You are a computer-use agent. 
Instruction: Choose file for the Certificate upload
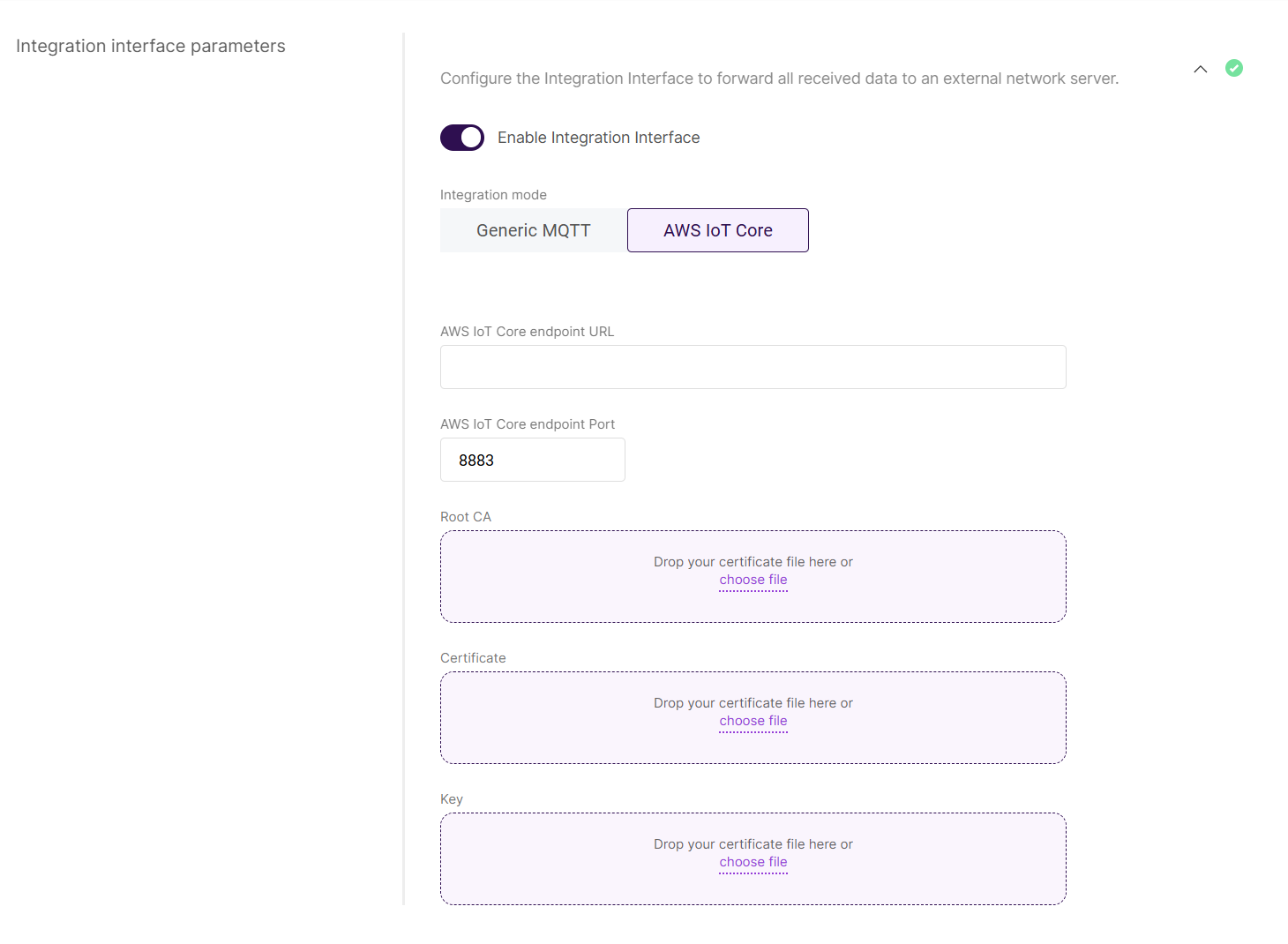click(x=753, y=721)
